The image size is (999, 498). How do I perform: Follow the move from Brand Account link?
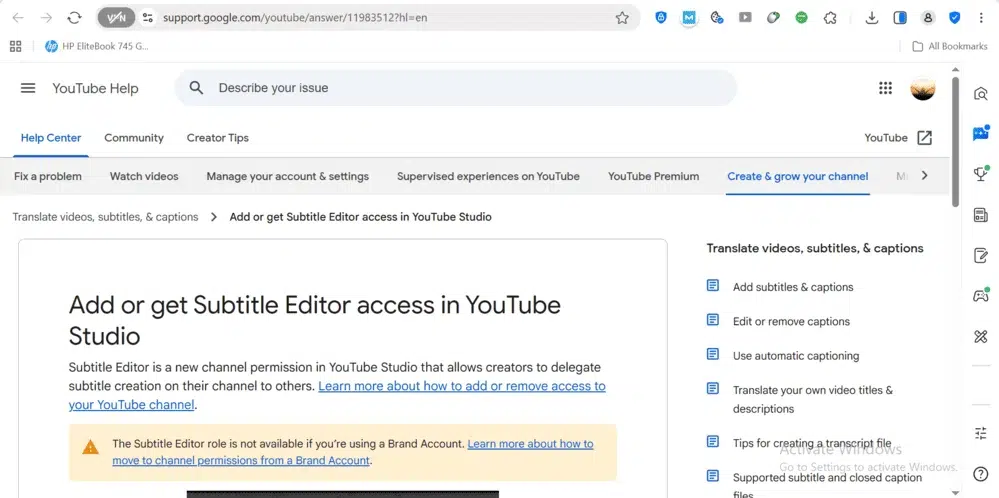(x=353, y=452)
